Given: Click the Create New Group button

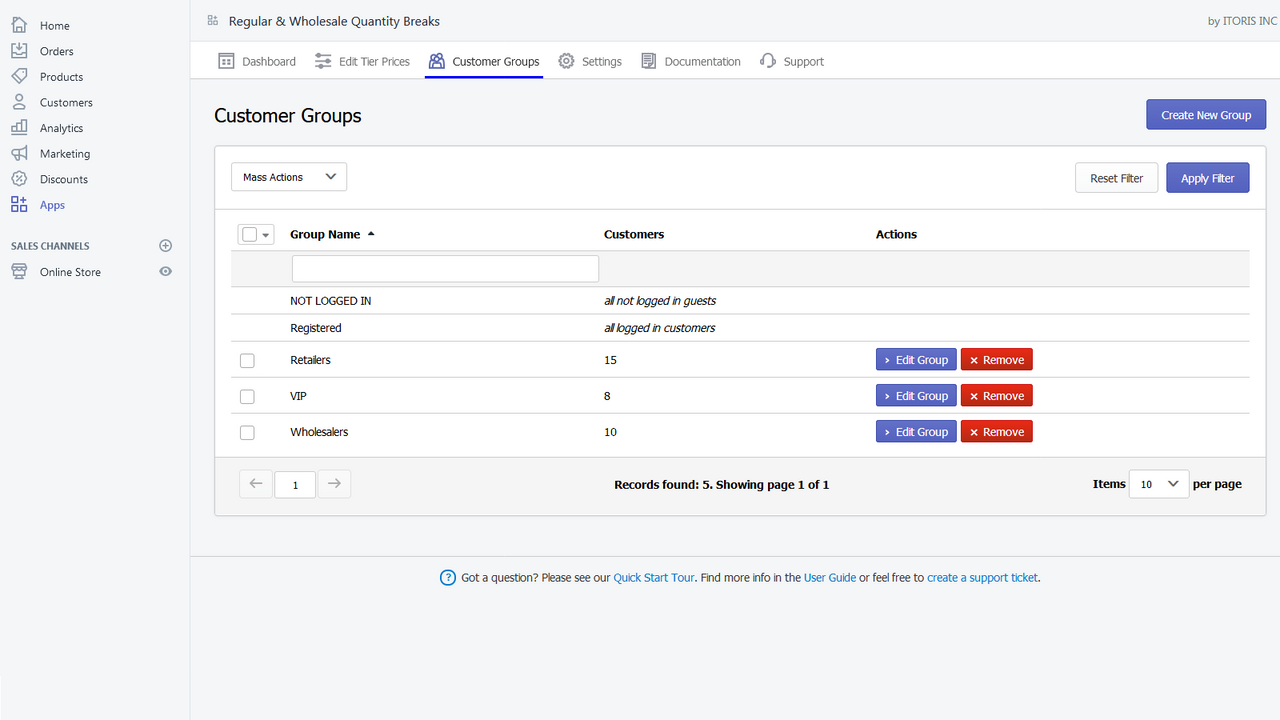Looking at the screenshot, I should click(x=1206, y=114).
